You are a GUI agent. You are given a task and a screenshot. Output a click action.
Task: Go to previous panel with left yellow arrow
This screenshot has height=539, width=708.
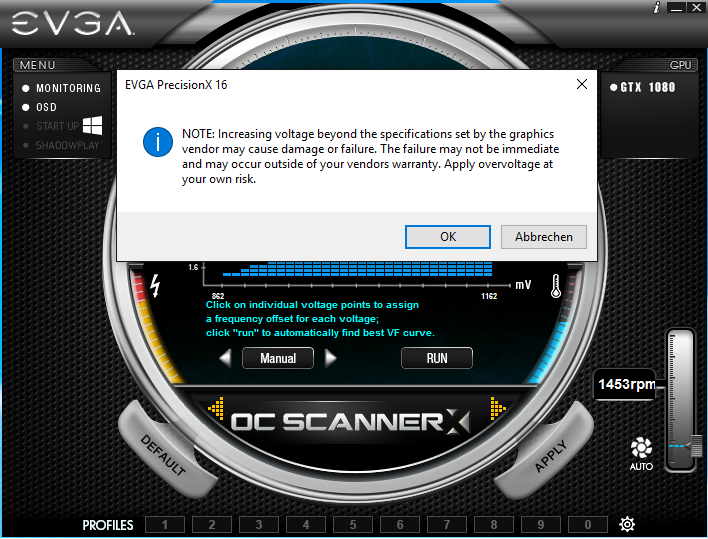(216, 409)
